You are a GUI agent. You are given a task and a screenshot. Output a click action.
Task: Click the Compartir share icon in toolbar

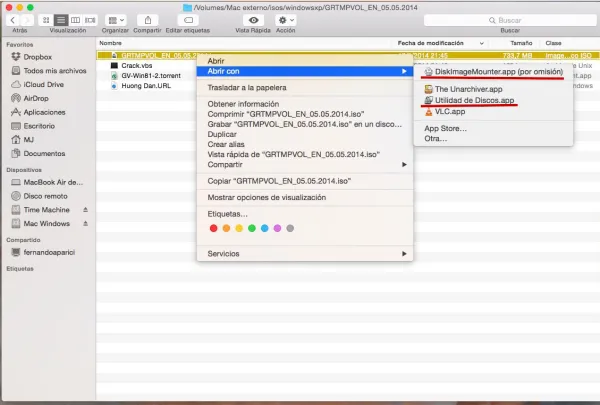pos(147,20)
